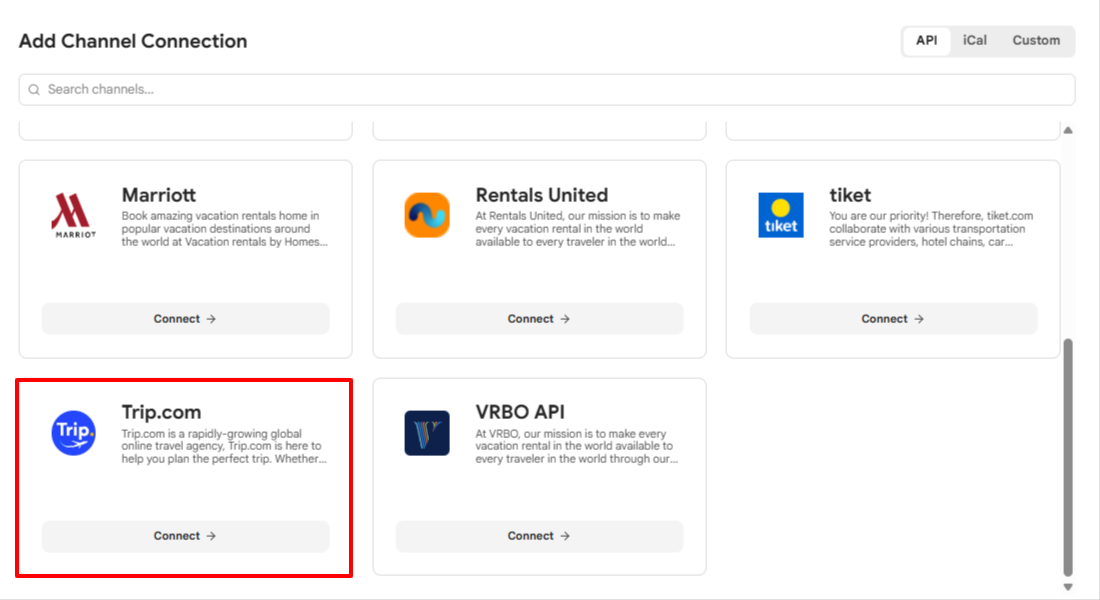Click the Marriott card title
This screenshot has width=1100, height=600.
point(159,195)
